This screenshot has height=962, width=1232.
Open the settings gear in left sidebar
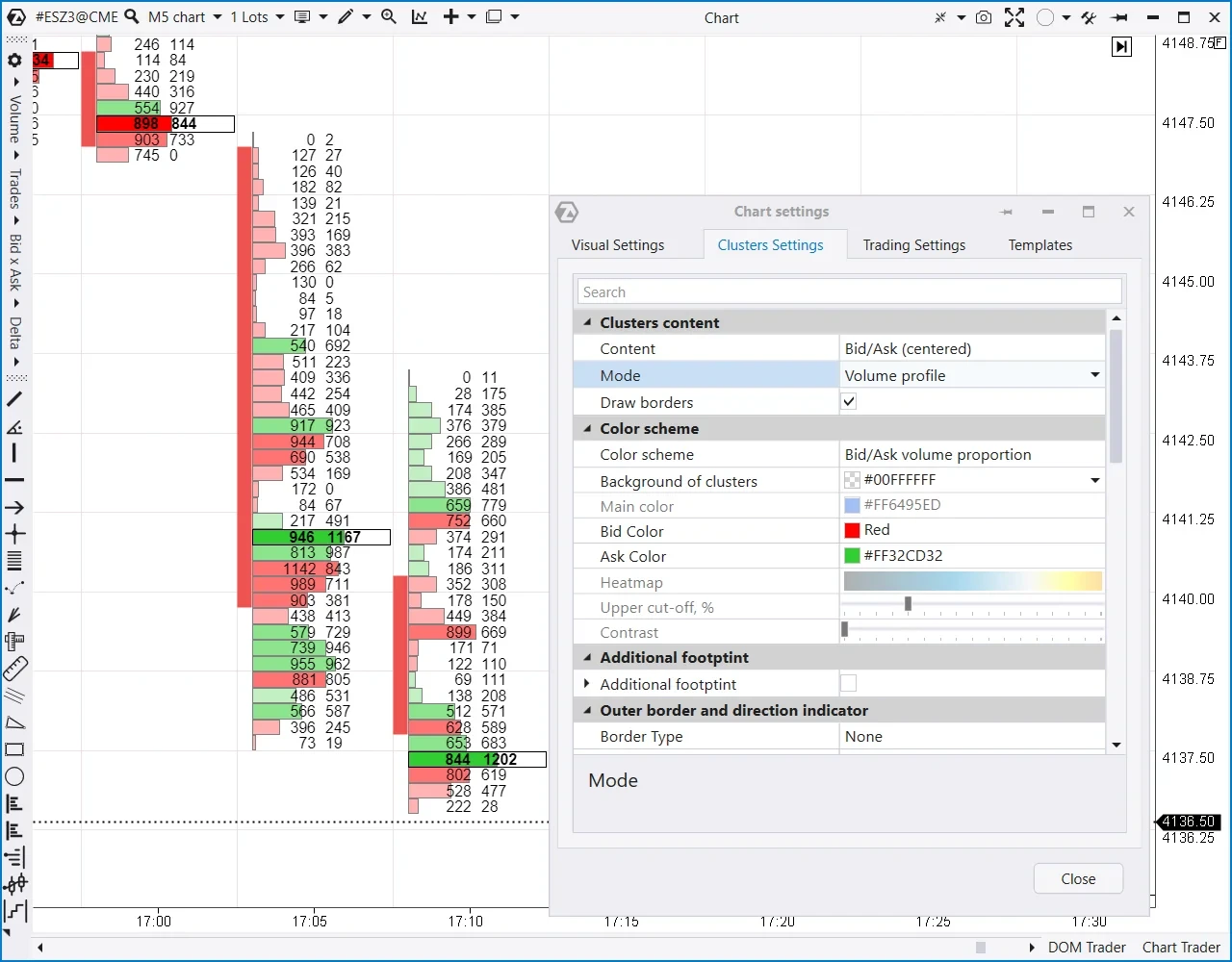[14, 61]
